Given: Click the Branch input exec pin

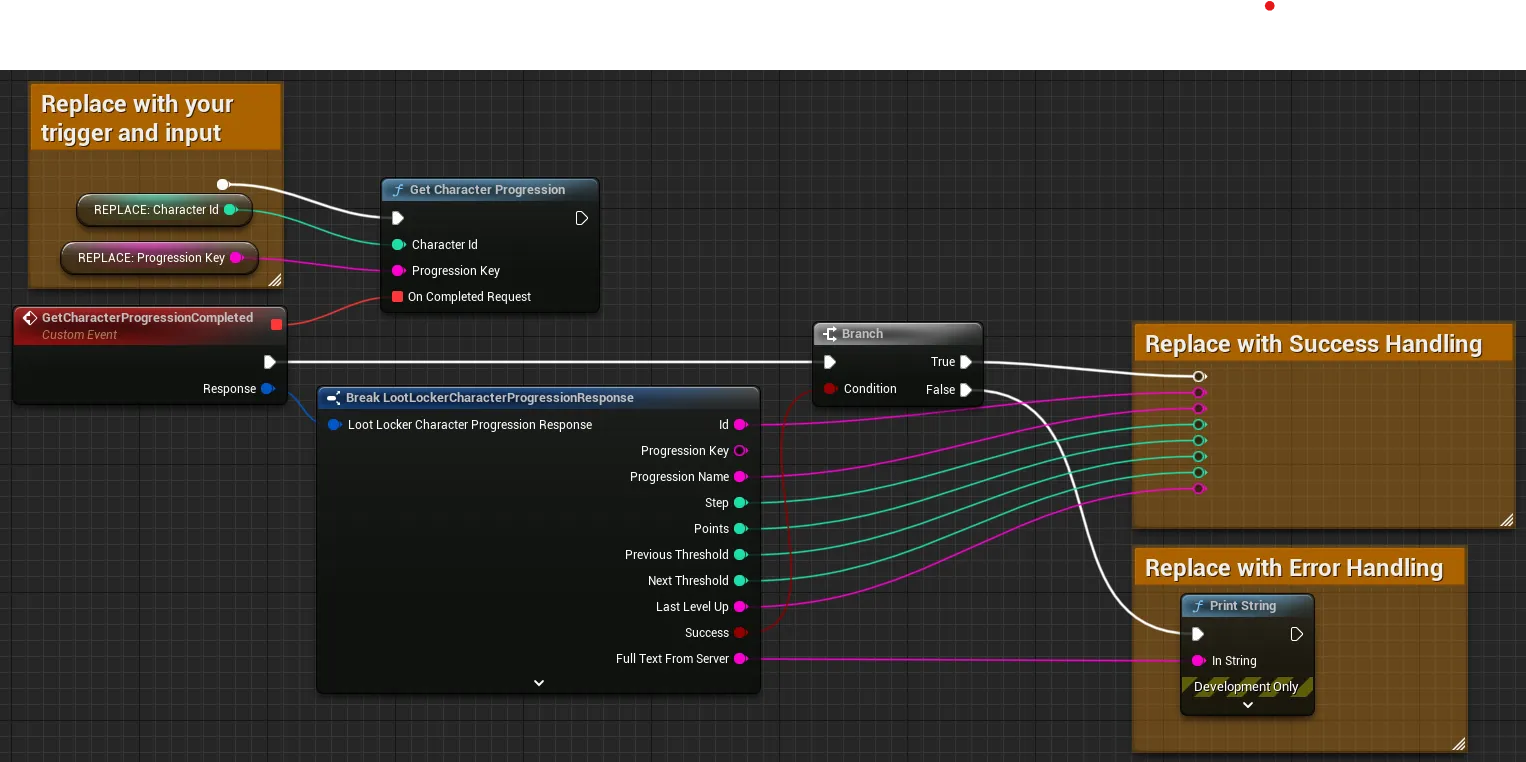Looking at the screenshot, I should (x=829, y=362).
